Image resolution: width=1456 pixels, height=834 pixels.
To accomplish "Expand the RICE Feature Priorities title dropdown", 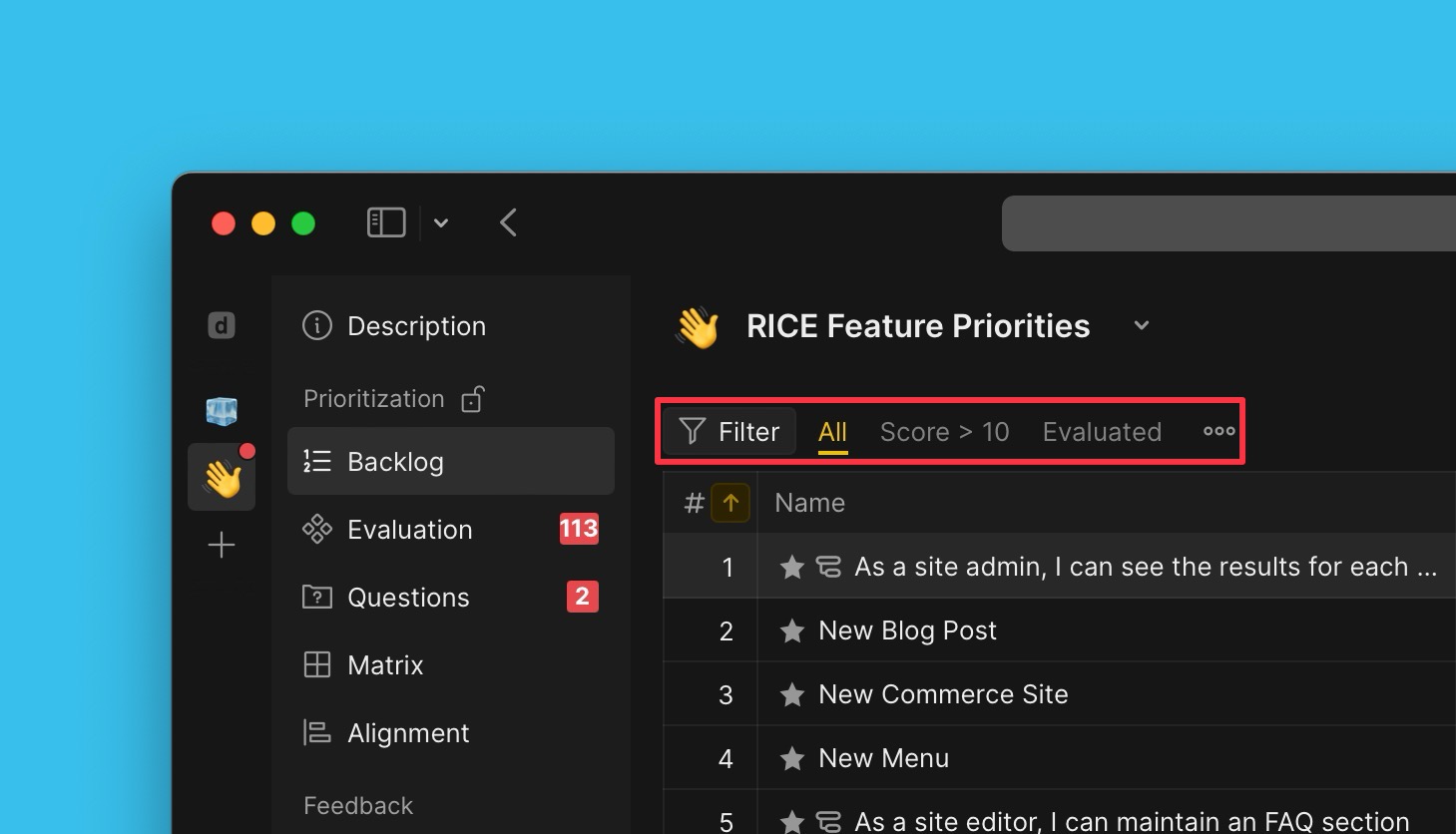I will pos(1141,325).
